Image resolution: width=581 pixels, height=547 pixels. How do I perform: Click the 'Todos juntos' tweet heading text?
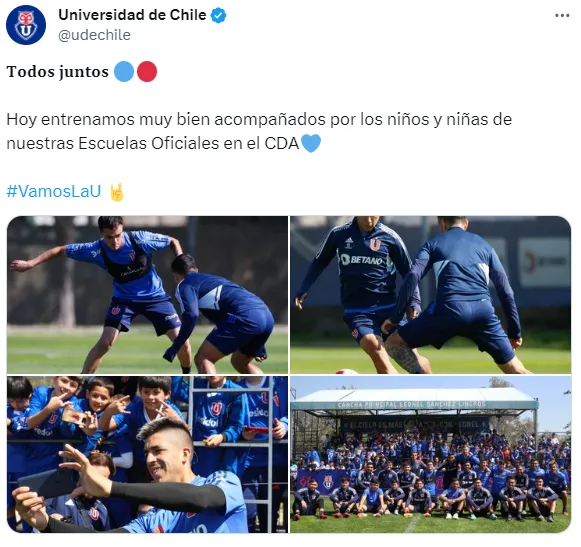(58, 72)
